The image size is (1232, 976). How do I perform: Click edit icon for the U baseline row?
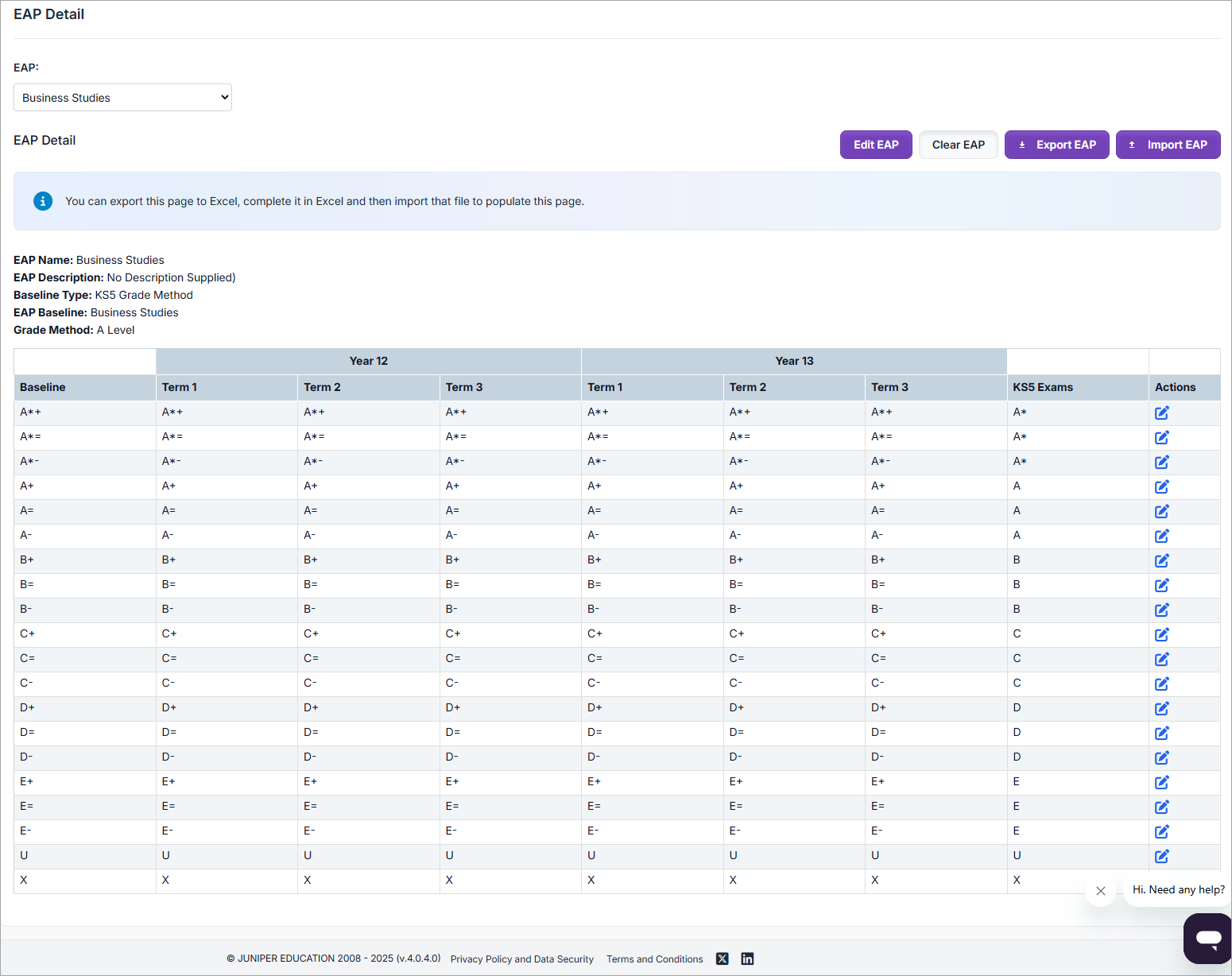(1161, 856)
